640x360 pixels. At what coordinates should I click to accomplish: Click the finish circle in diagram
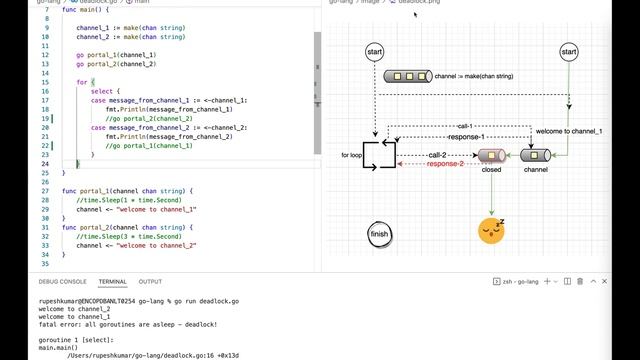click(379, 234)
